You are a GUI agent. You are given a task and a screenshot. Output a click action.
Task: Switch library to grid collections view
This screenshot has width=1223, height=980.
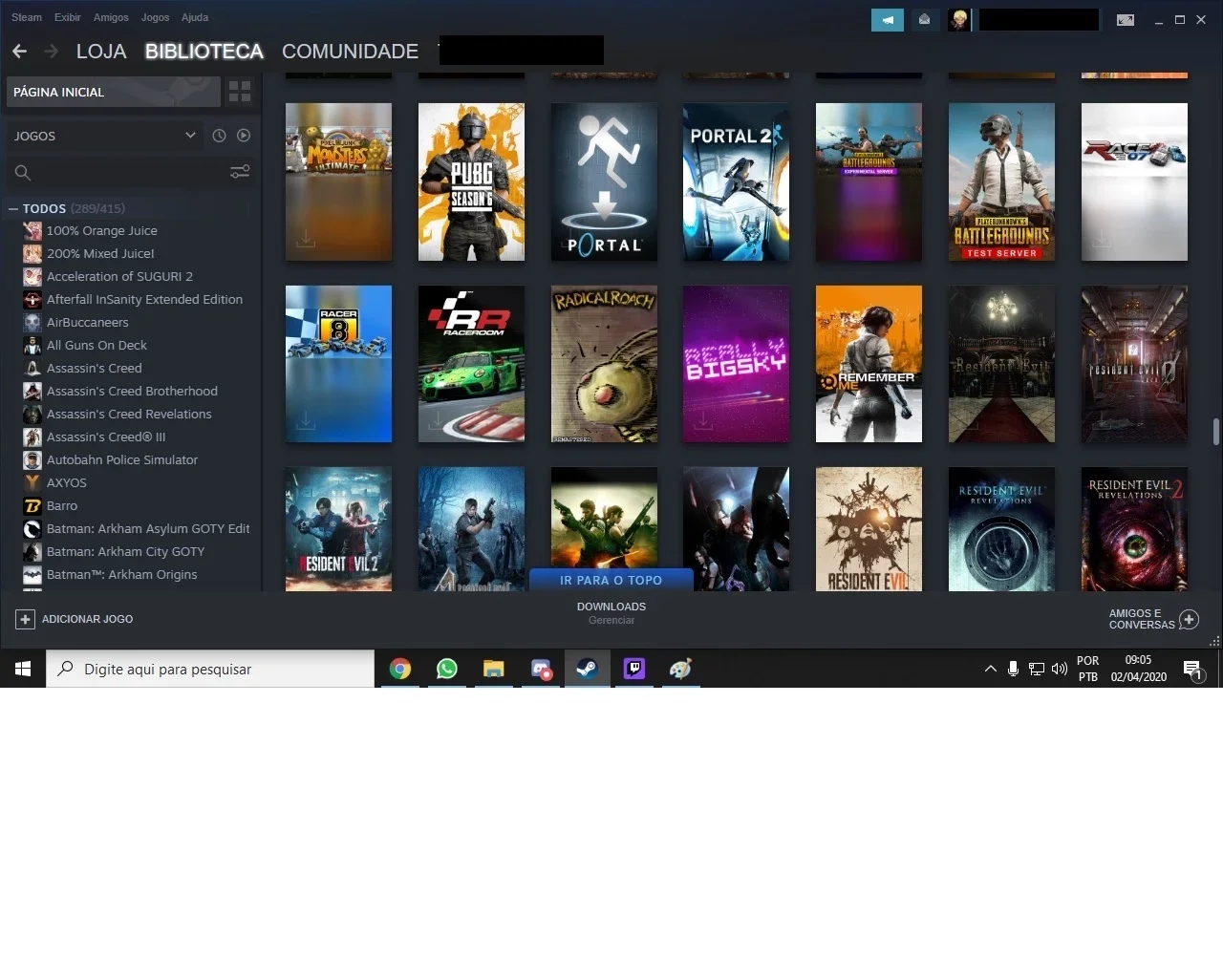click(x=240, y=92)
